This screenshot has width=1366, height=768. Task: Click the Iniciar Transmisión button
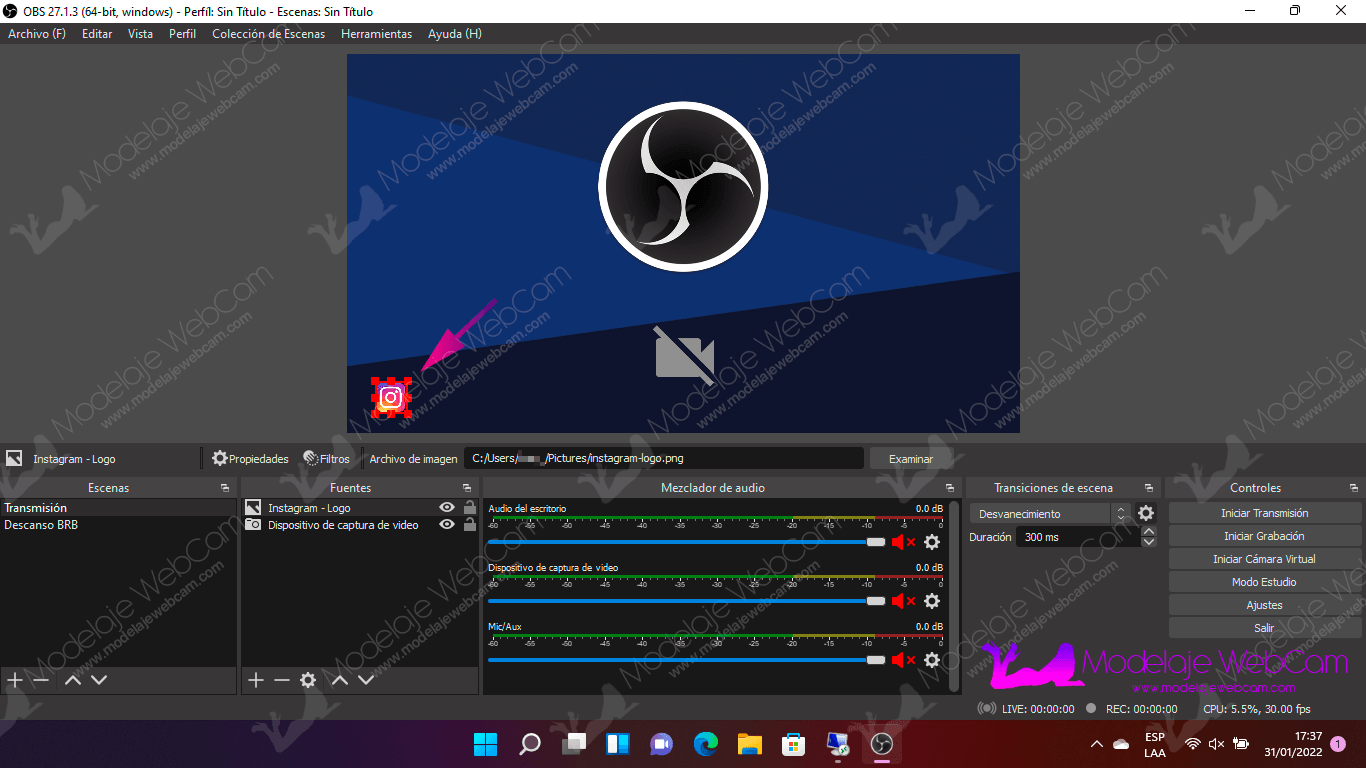click(x=1264, y=513)
